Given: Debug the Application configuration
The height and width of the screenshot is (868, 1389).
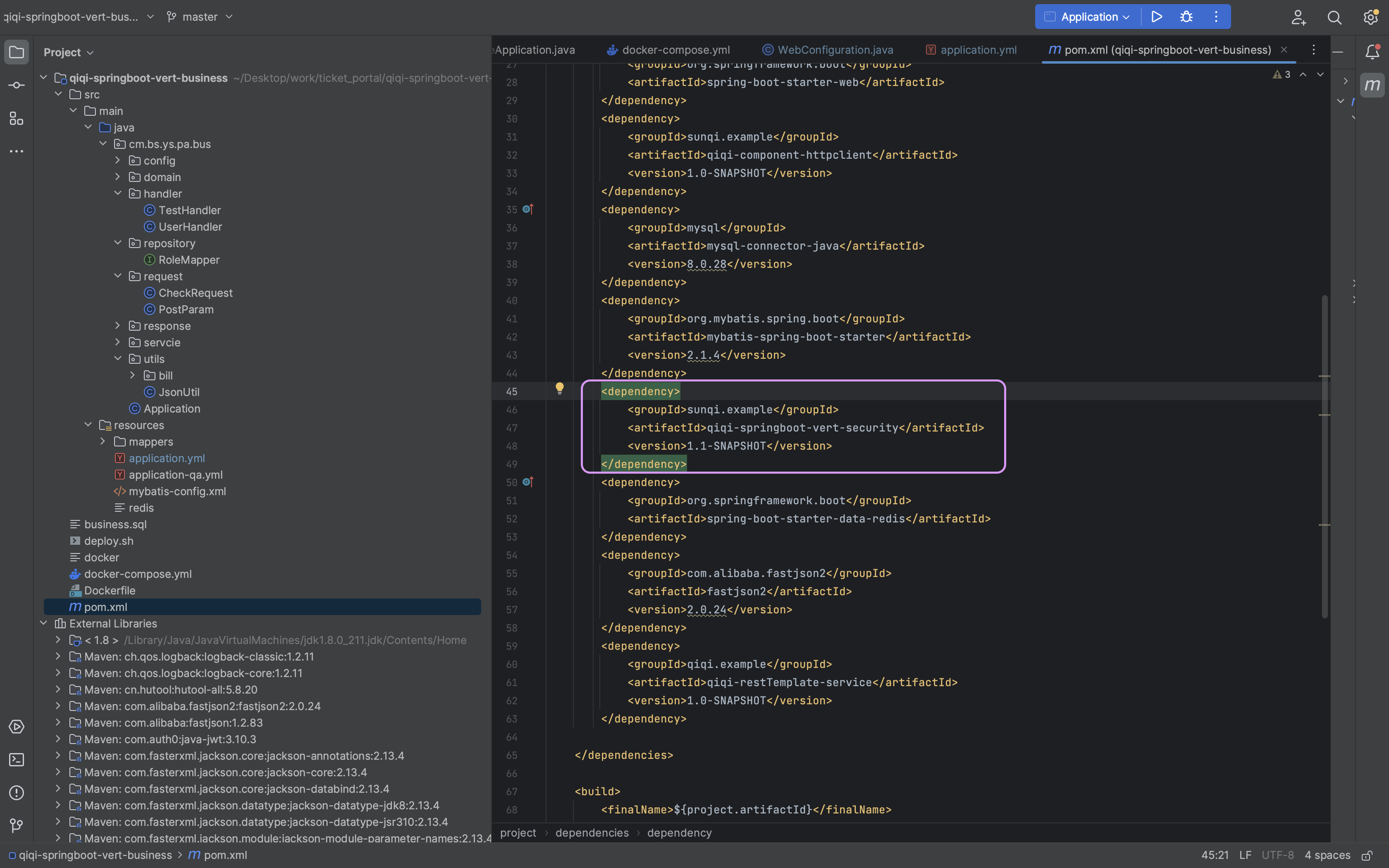Looking at the screenshot, I should tap(1186, 17).
